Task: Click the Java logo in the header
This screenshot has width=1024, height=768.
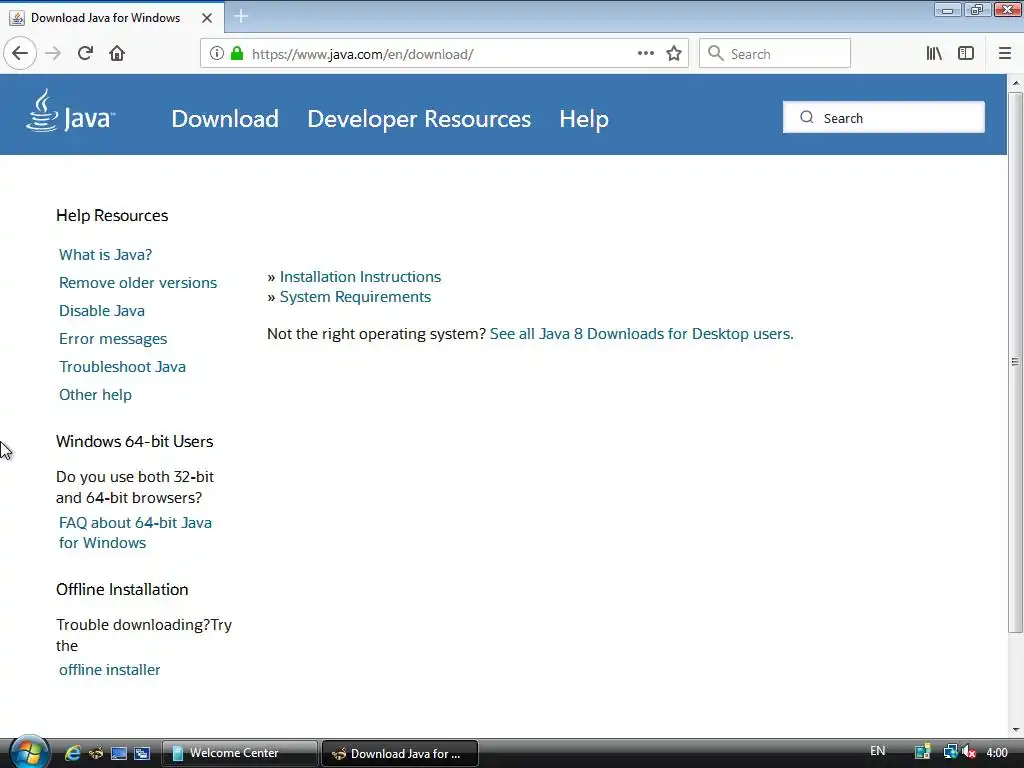Action: click(71, 112)
